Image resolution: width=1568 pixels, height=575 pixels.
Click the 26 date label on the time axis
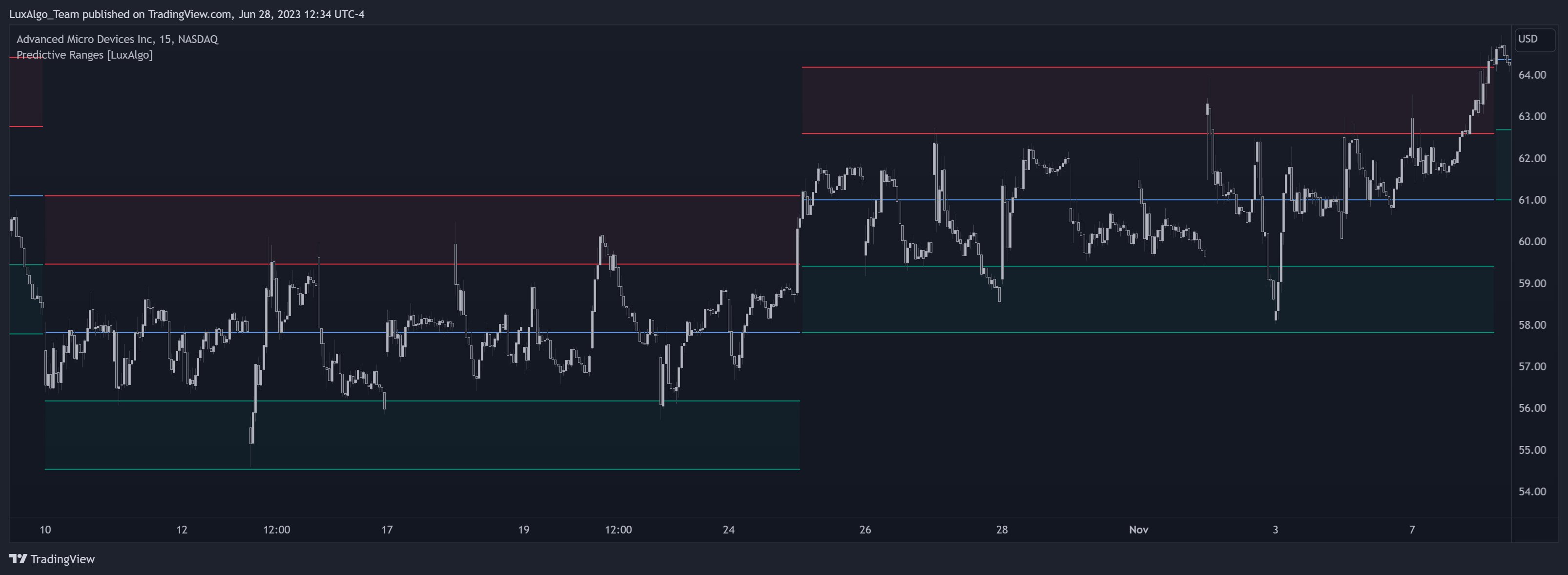[x=865, y=530]
